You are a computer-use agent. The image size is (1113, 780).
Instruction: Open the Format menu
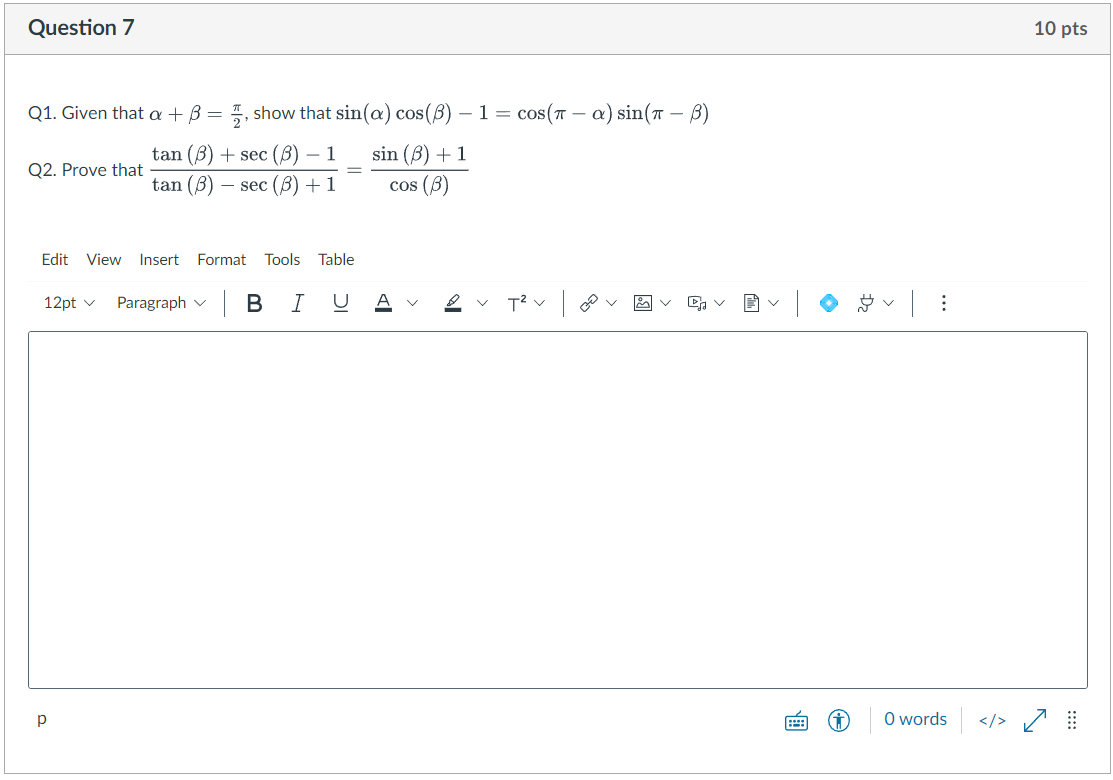(221, 260)
